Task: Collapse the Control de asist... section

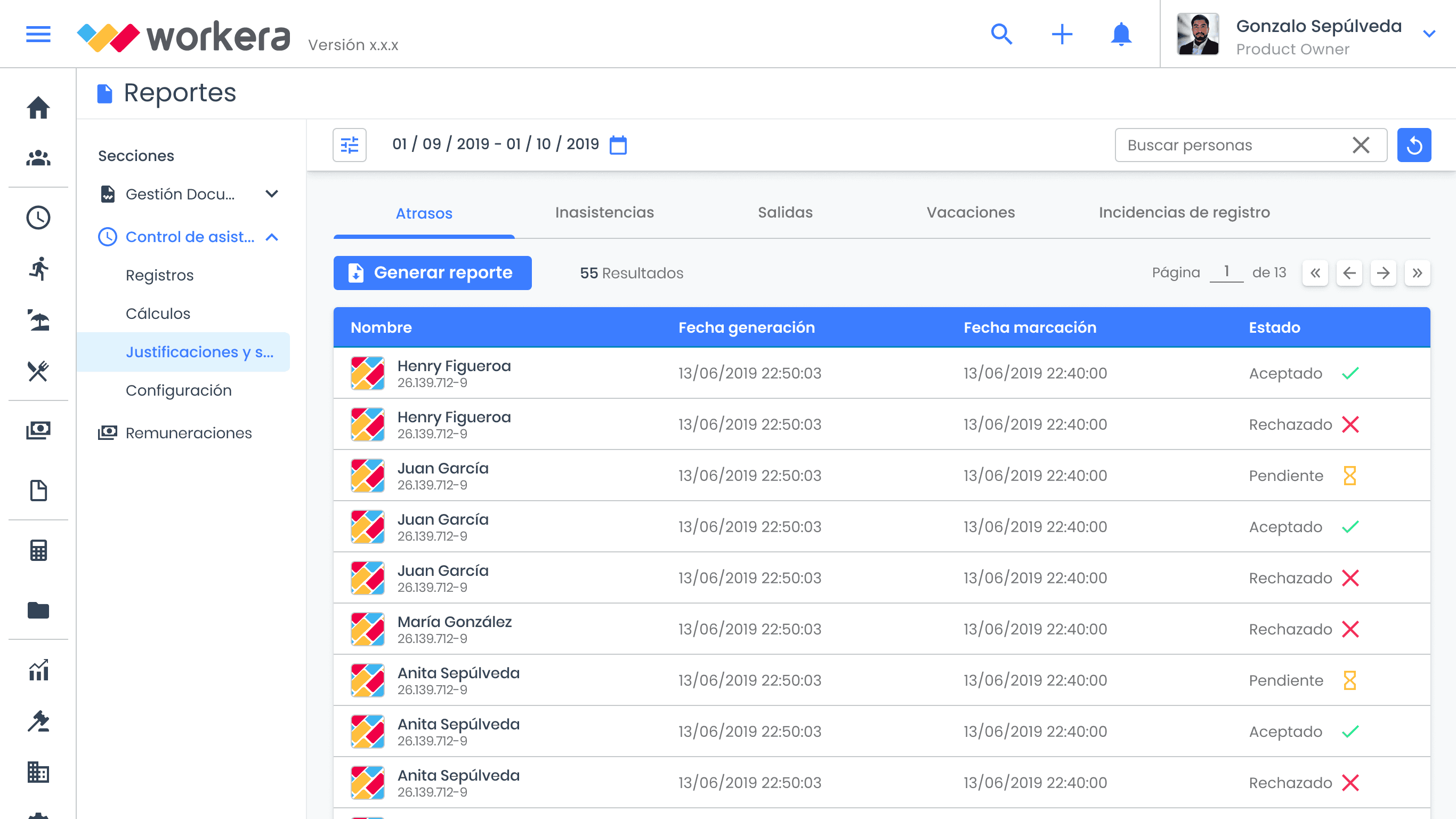Action: (272, 237)
